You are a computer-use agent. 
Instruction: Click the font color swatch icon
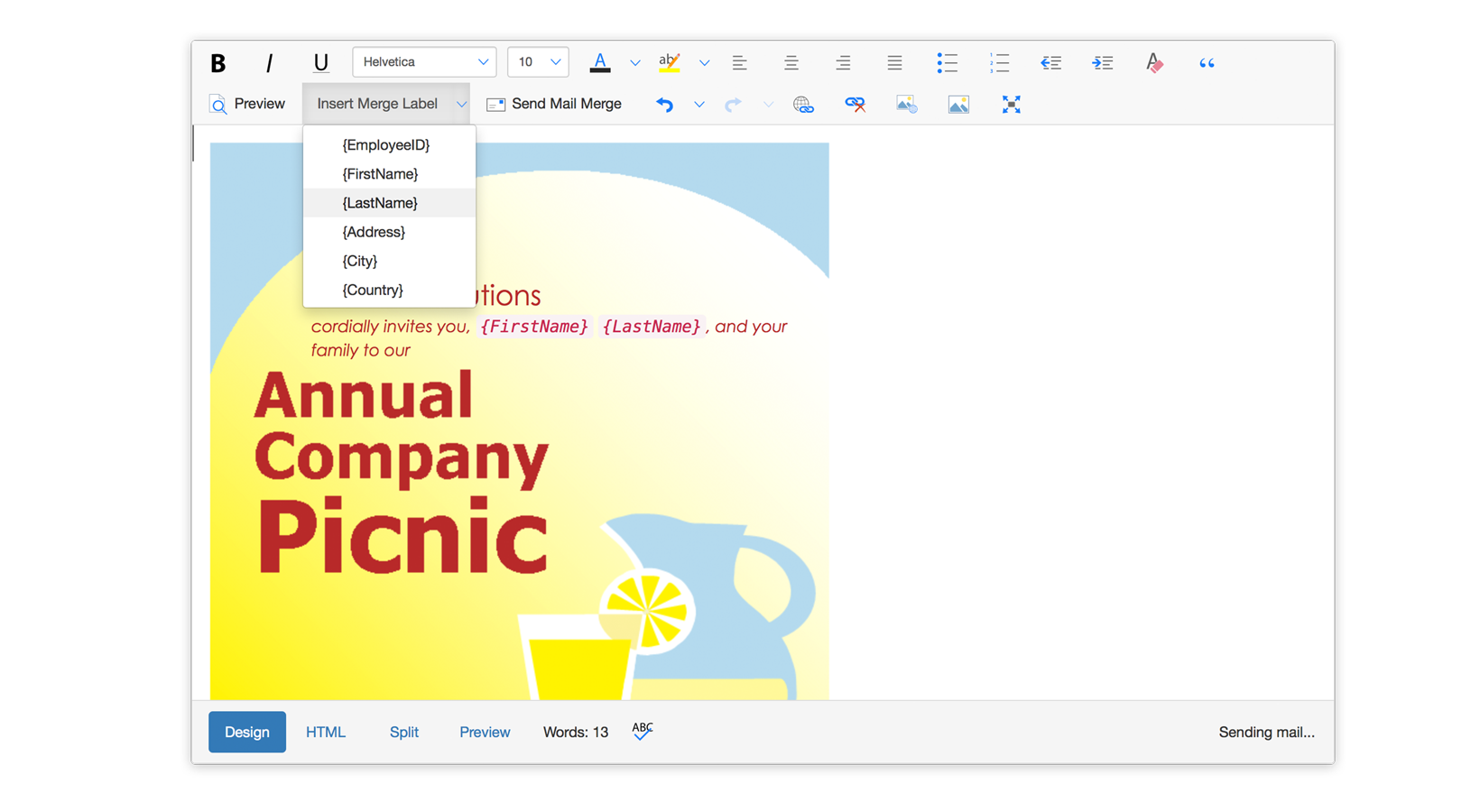click(x=600, y=62)
